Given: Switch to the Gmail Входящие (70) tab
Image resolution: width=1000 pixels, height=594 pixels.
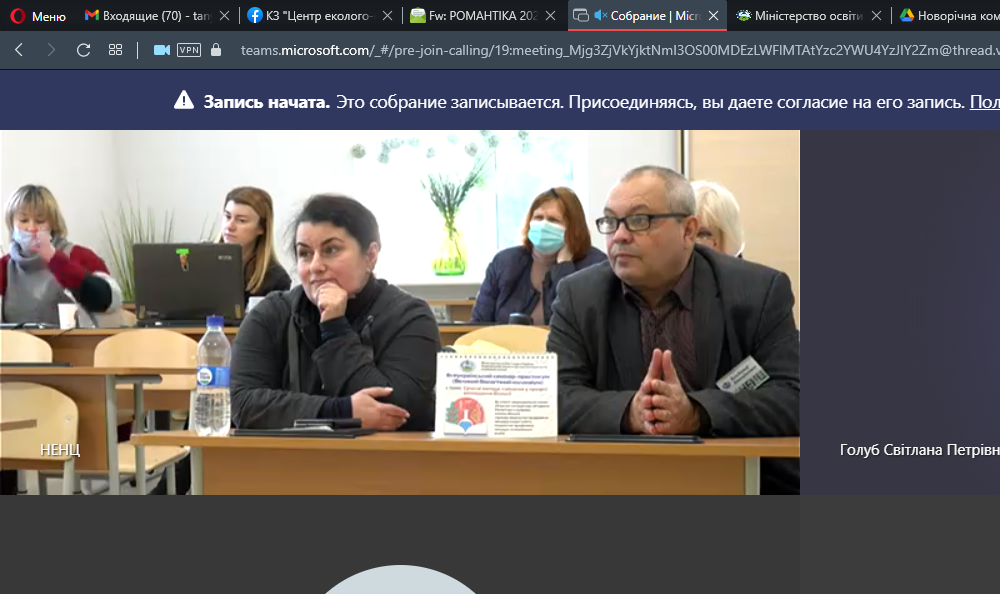Looking at the screenshot, I should [x=157, y=15].
